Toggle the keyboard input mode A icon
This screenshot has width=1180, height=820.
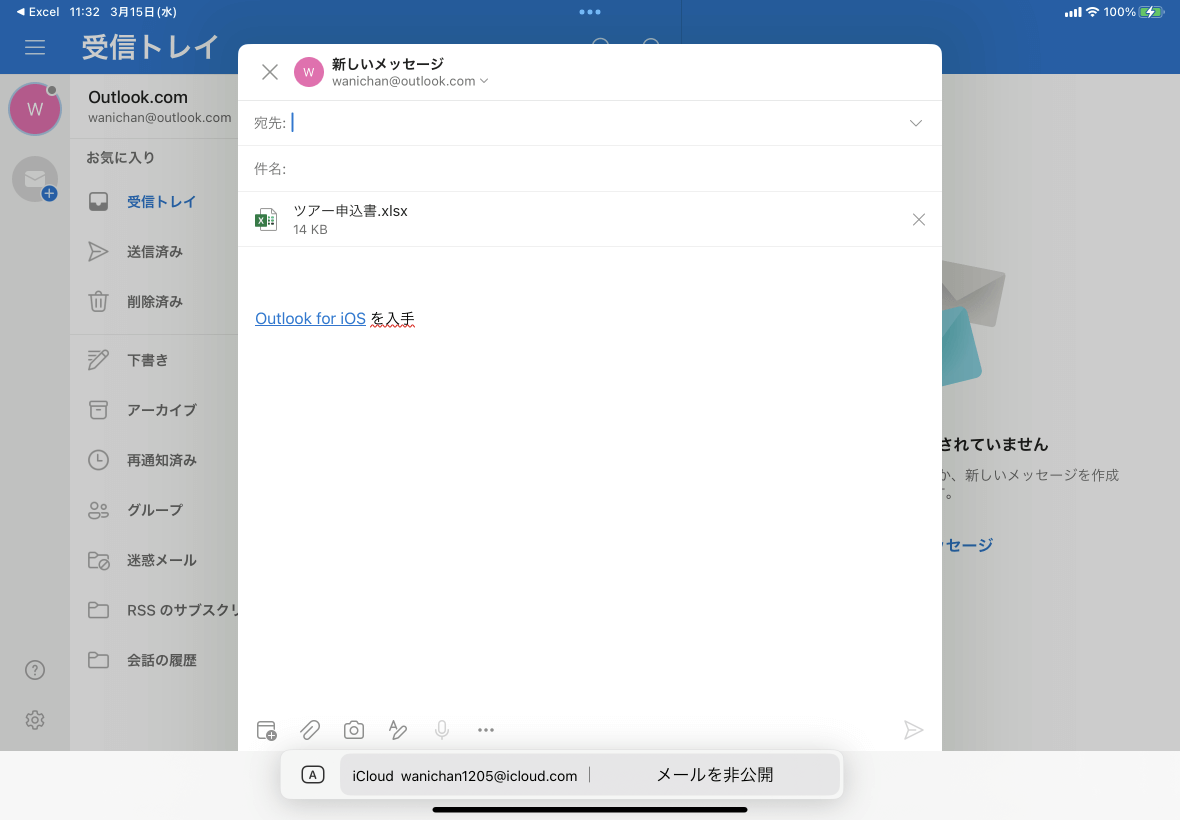point(312,775)
